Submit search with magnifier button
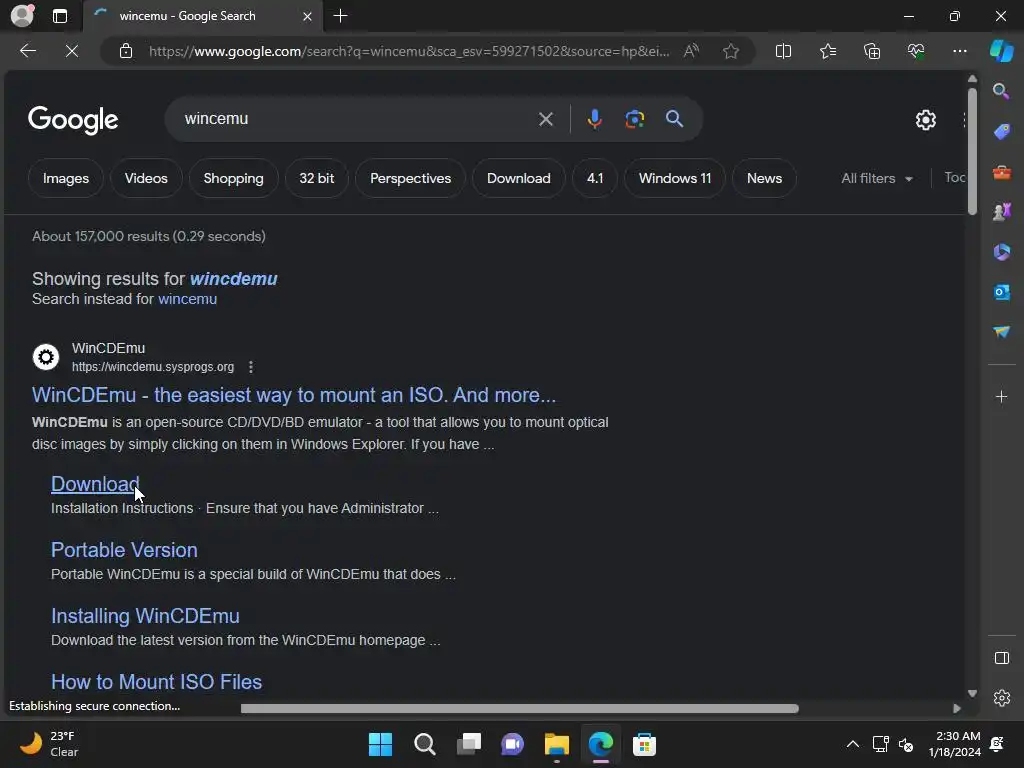 (674, 119)
